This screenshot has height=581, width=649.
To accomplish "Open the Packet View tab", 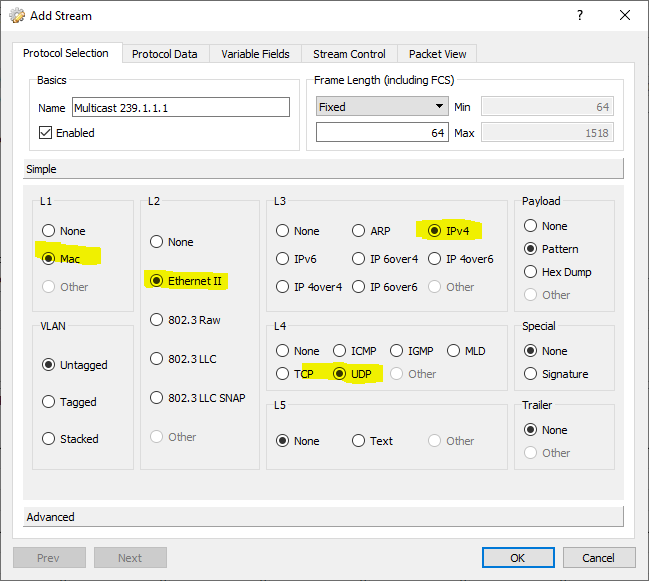I will click(x=437, y=54).
